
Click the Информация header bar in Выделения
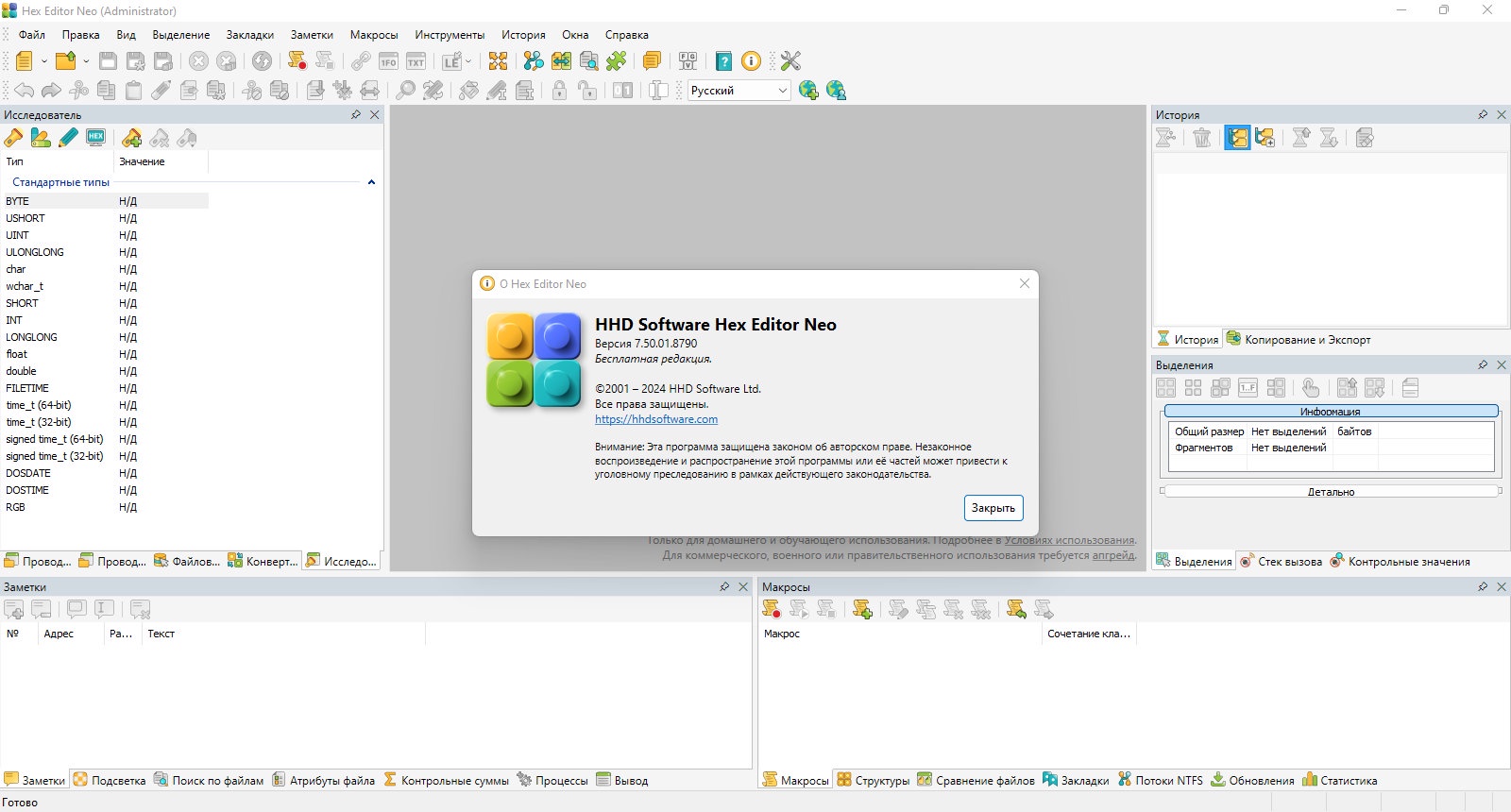[x=1331, y=411]
